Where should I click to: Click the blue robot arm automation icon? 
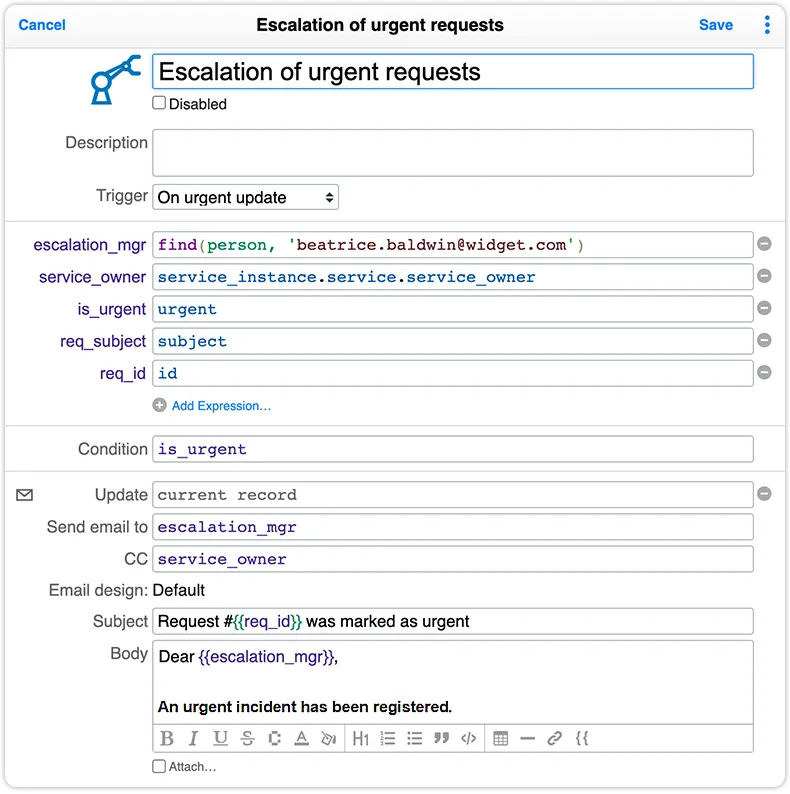(115, 80)
